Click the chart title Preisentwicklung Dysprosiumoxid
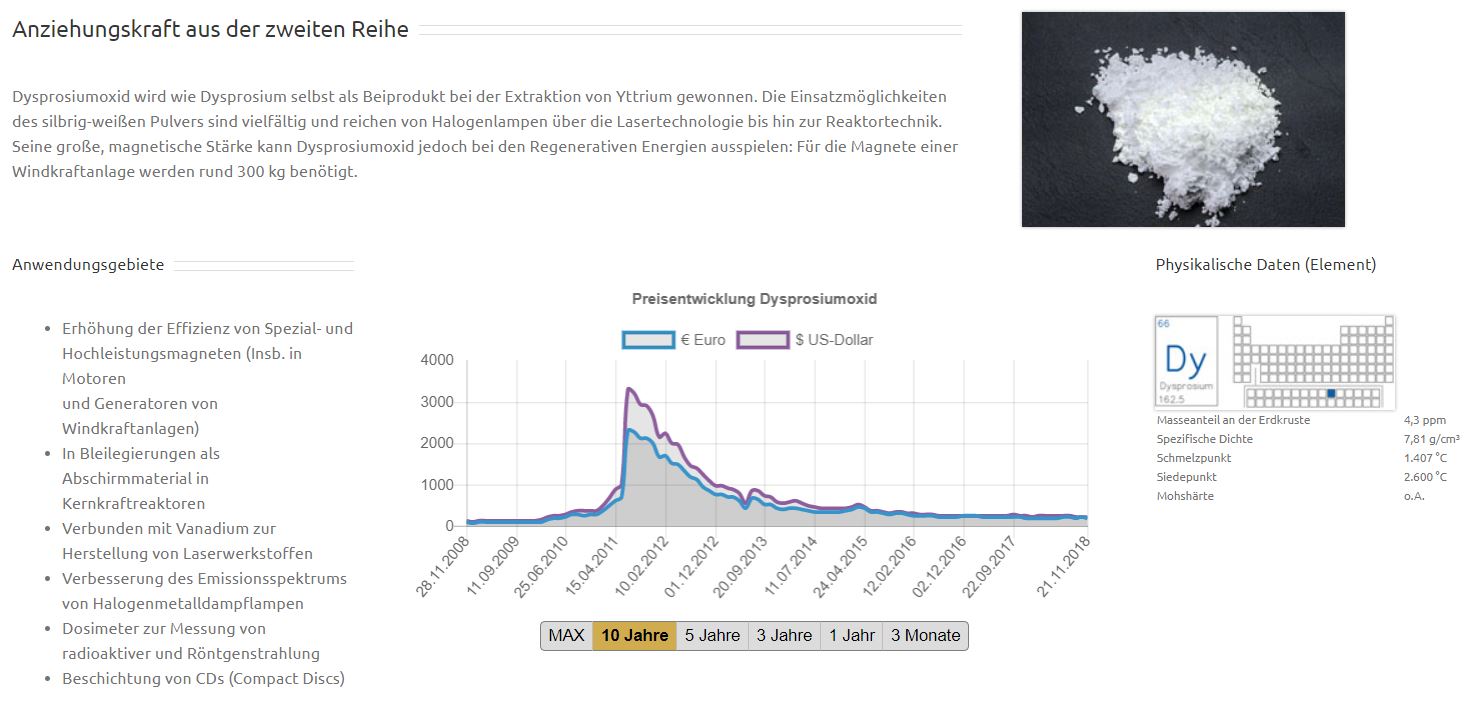Screen dimensions: 1476x715 tap(754, 299)
